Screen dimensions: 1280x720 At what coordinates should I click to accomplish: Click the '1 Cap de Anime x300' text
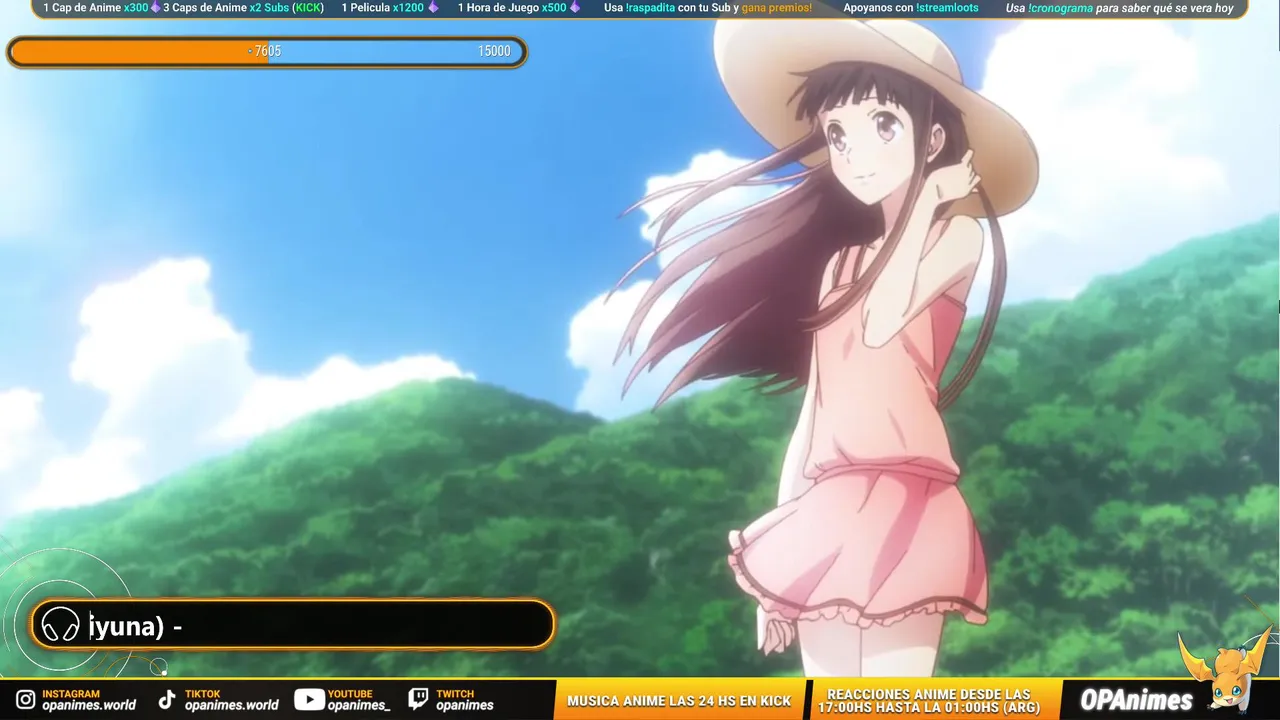click(95, 8)
